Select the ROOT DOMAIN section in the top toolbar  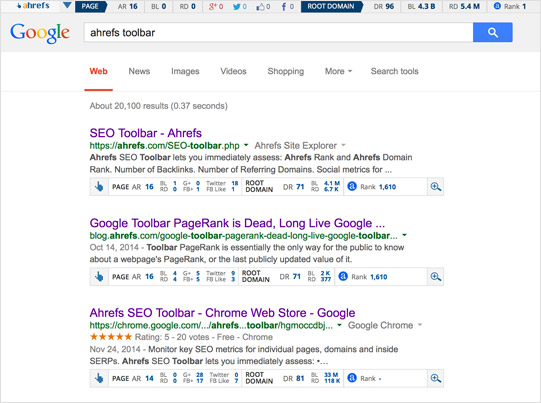point(331,6)
